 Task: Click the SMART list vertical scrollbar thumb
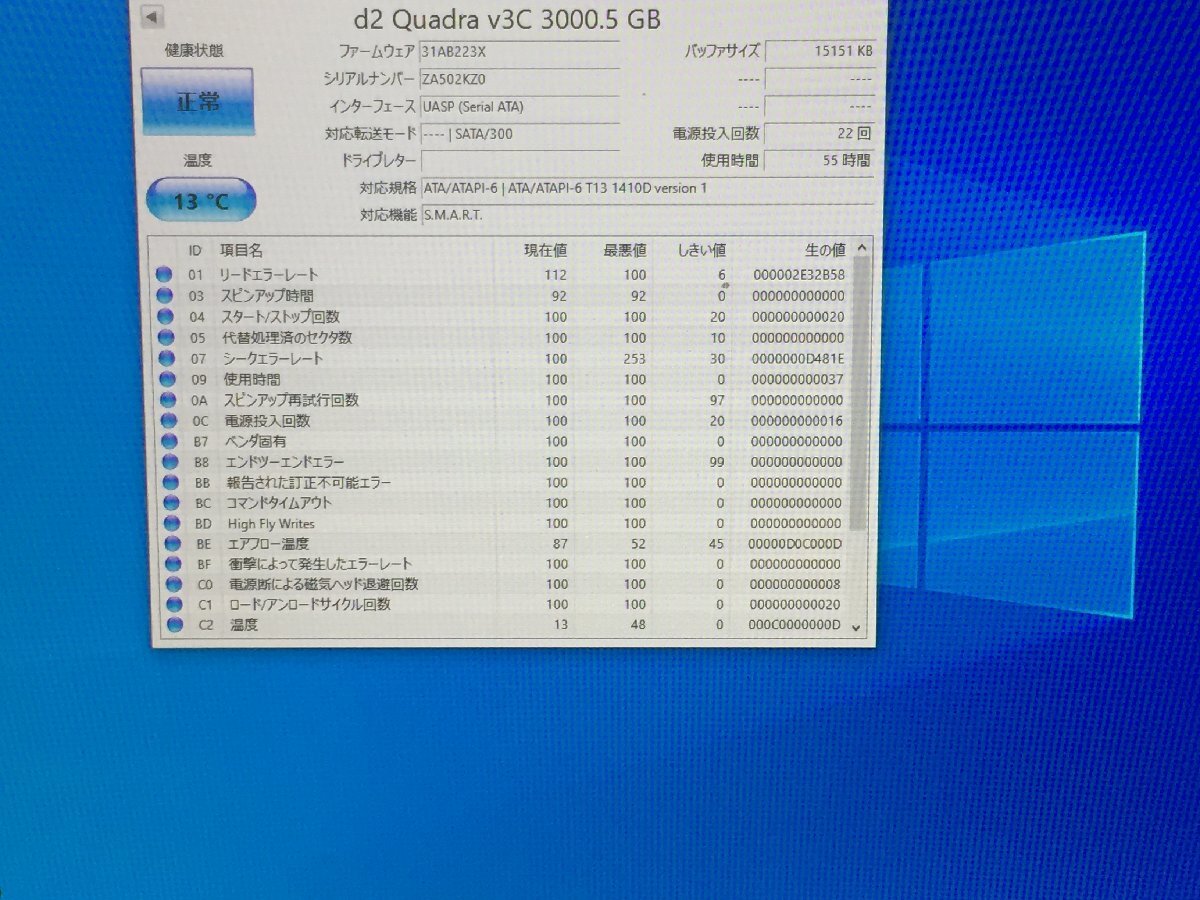pos(859,393)
